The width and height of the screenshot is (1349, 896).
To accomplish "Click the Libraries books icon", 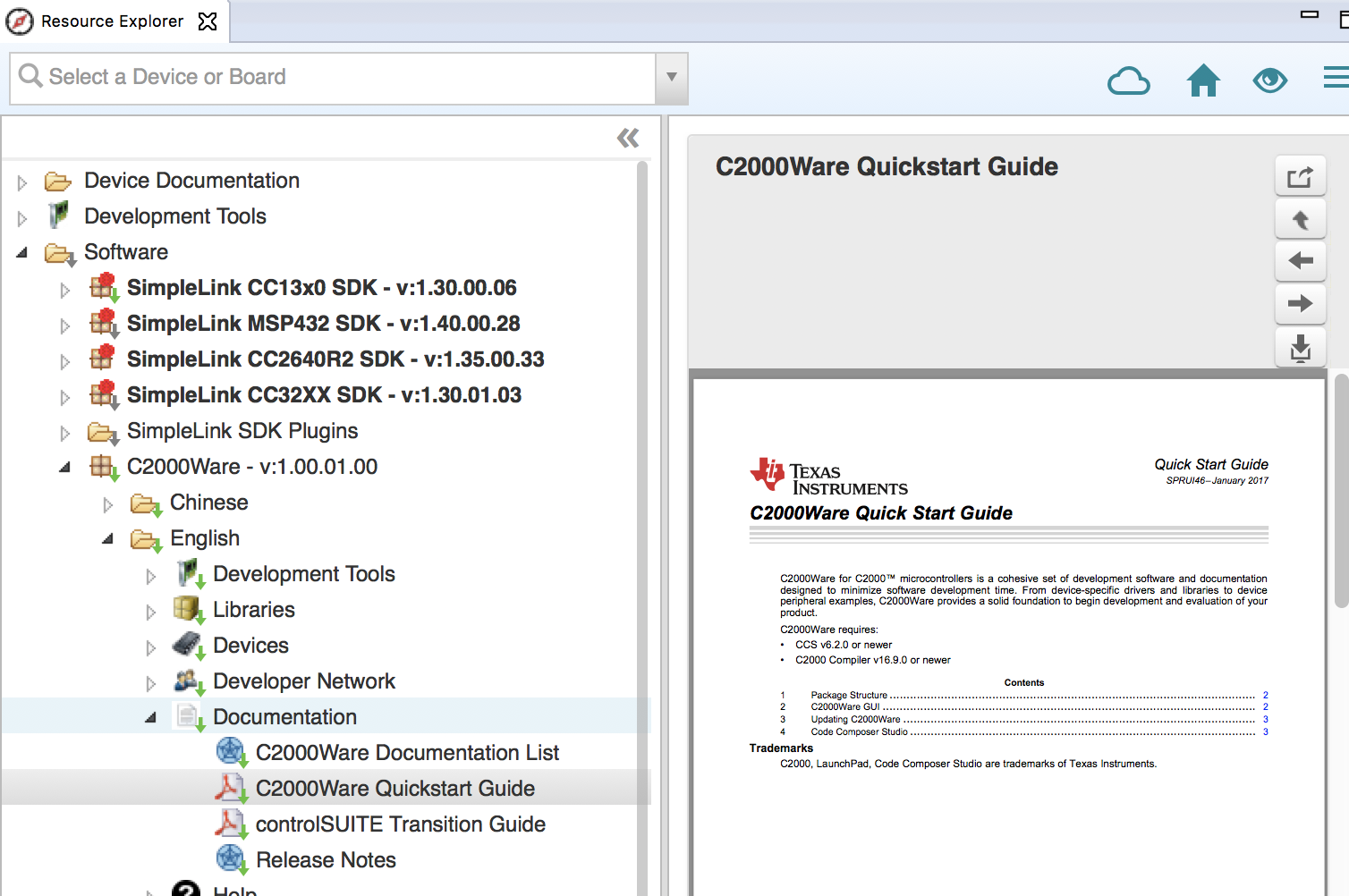I will coord(189,609).
